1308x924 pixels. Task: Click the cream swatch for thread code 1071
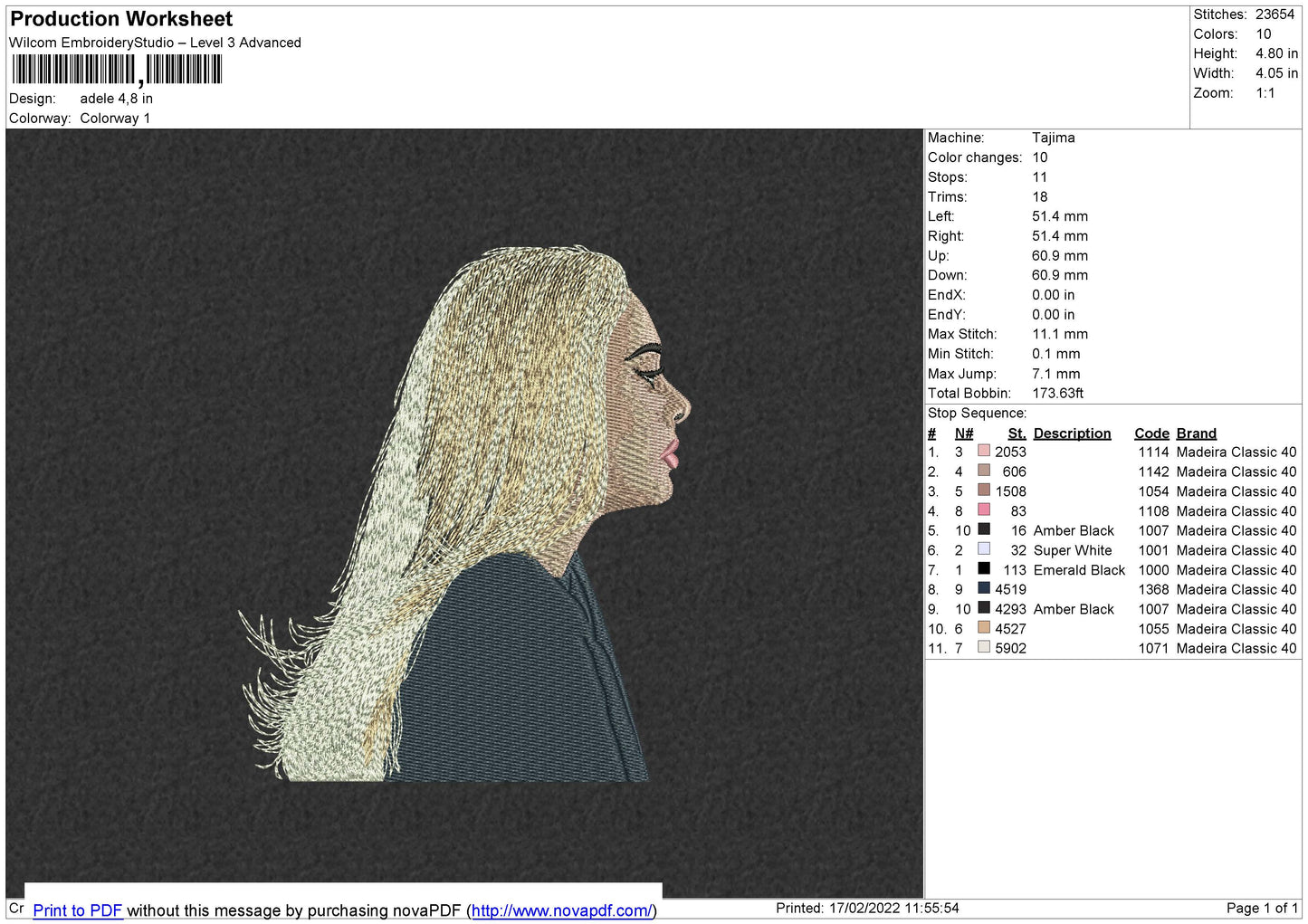click(x=984, y=647)
